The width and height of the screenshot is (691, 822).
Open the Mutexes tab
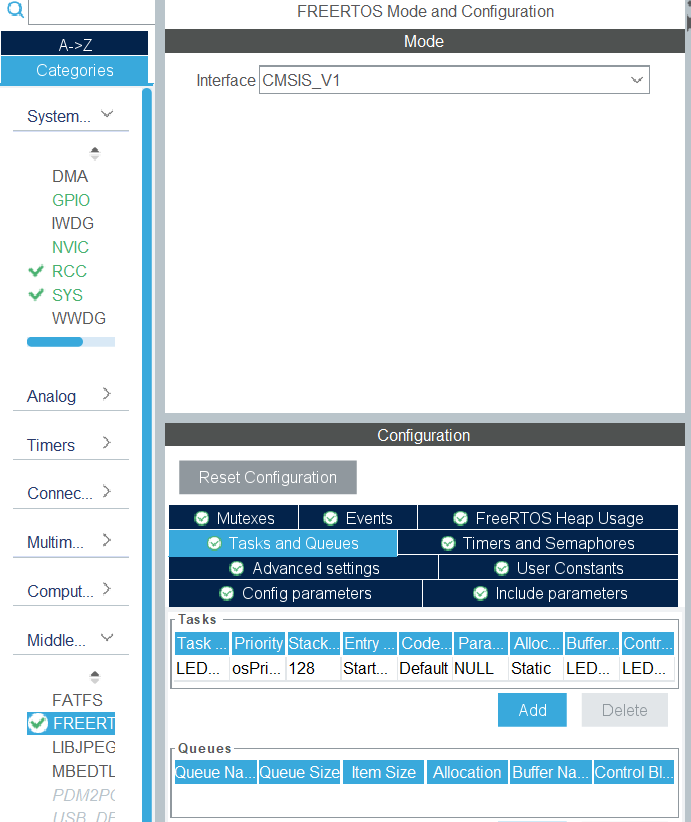[x=234, y=518]
